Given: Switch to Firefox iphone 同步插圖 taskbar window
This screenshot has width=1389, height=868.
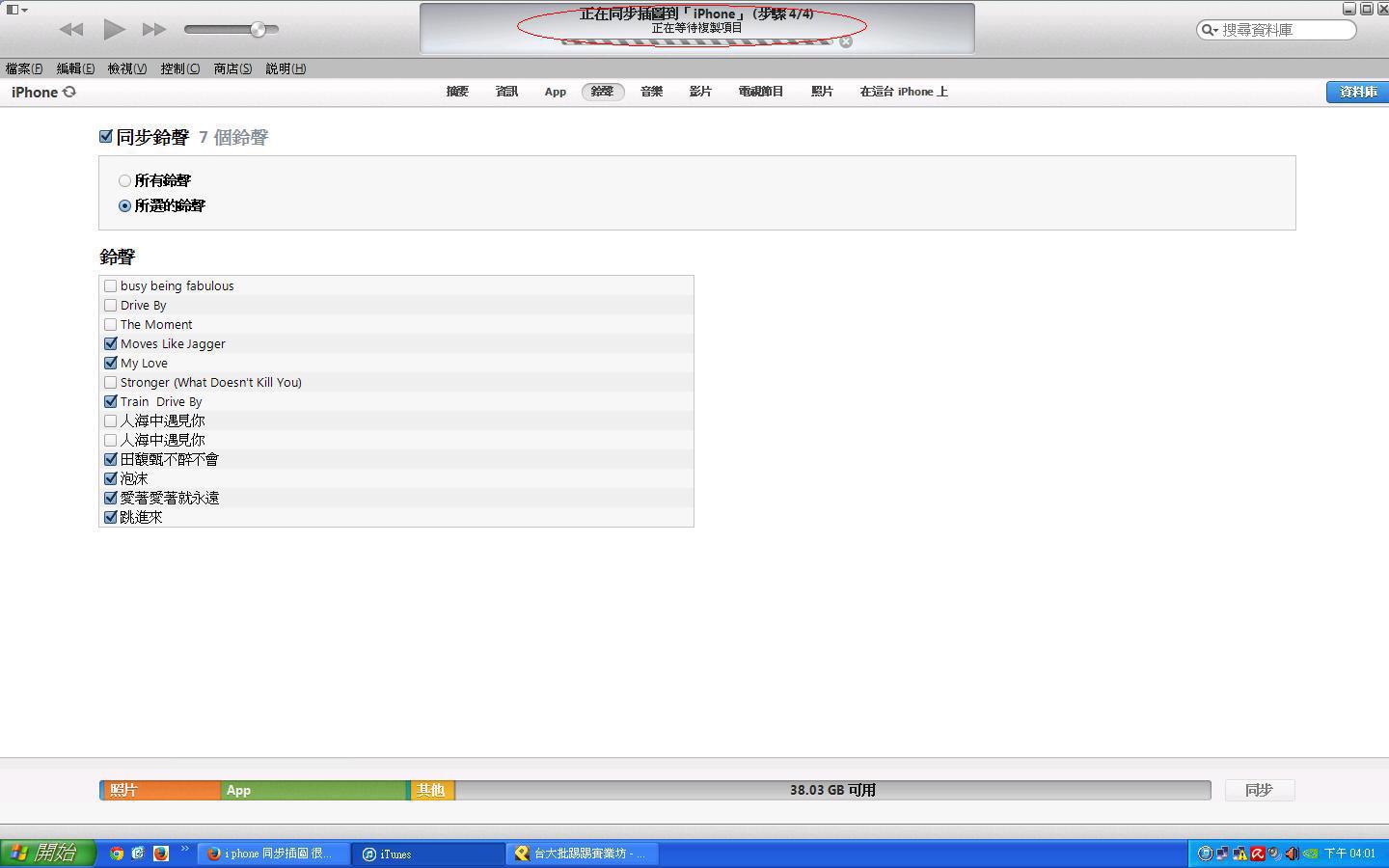Looking at the screenshot, I should (x=274, y=854).
